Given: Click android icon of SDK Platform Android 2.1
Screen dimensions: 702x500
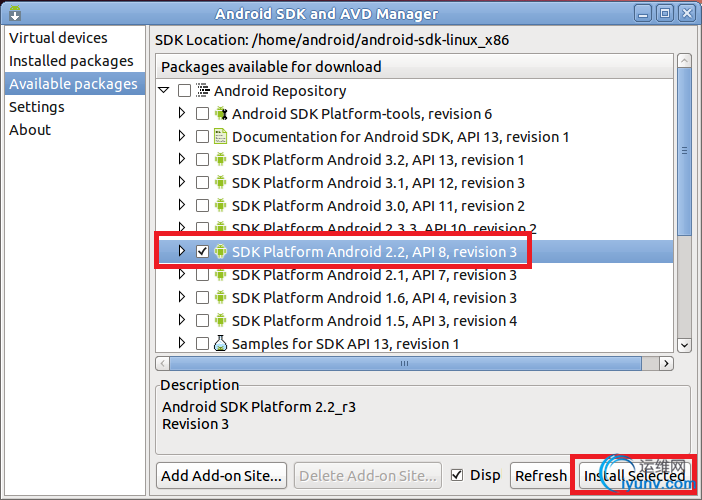Looking at the screenshot, I should (x=220, y=274).
